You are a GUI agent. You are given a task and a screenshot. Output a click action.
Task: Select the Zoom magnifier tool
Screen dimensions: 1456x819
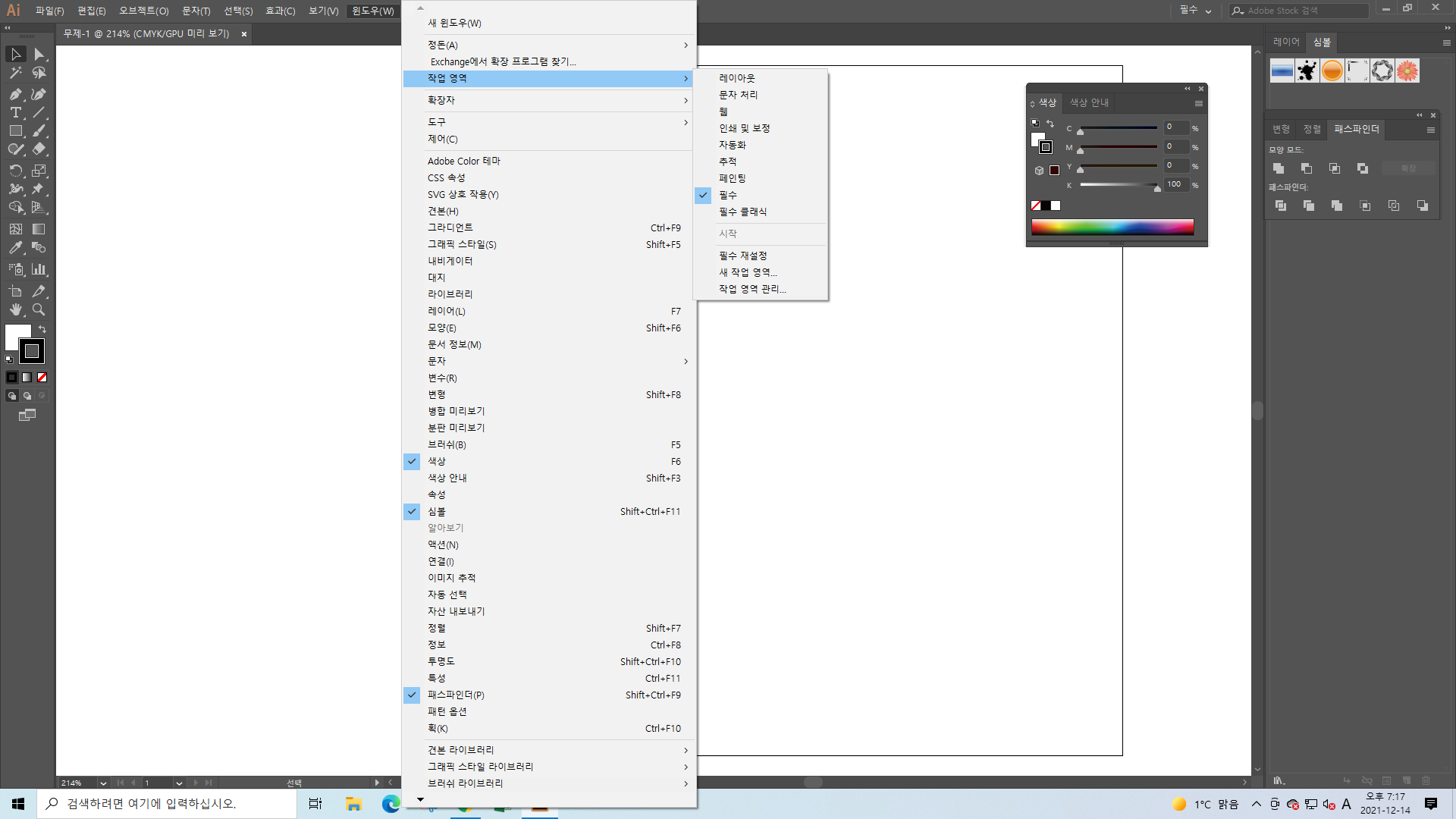pyautogui.click(x=39, y=309)
